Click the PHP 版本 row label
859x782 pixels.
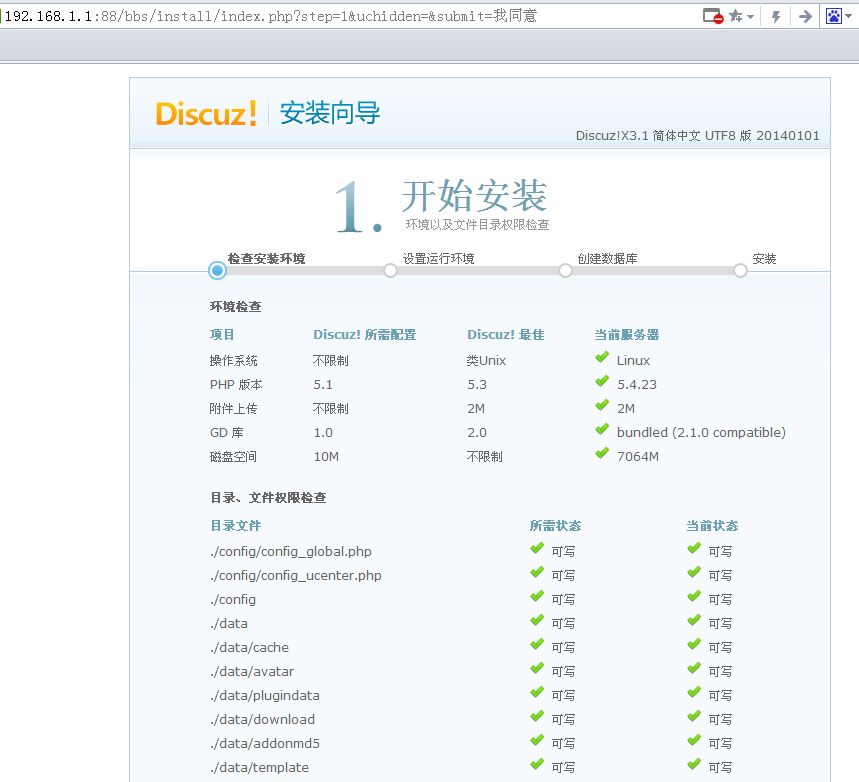point(236,385)
